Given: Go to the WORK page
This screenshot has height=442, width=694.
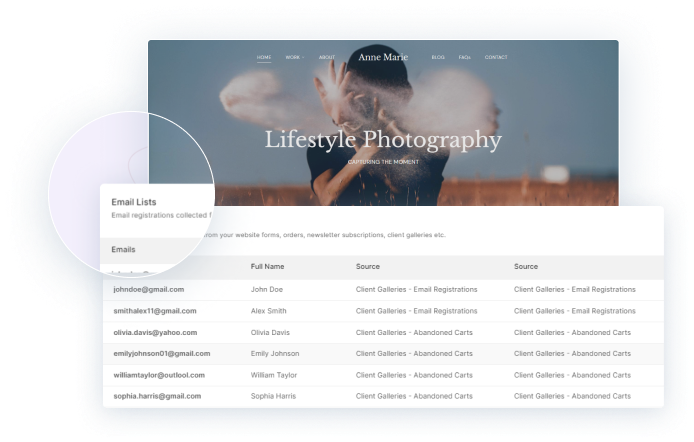Looking at the screenshot, I should coord(293,57).
